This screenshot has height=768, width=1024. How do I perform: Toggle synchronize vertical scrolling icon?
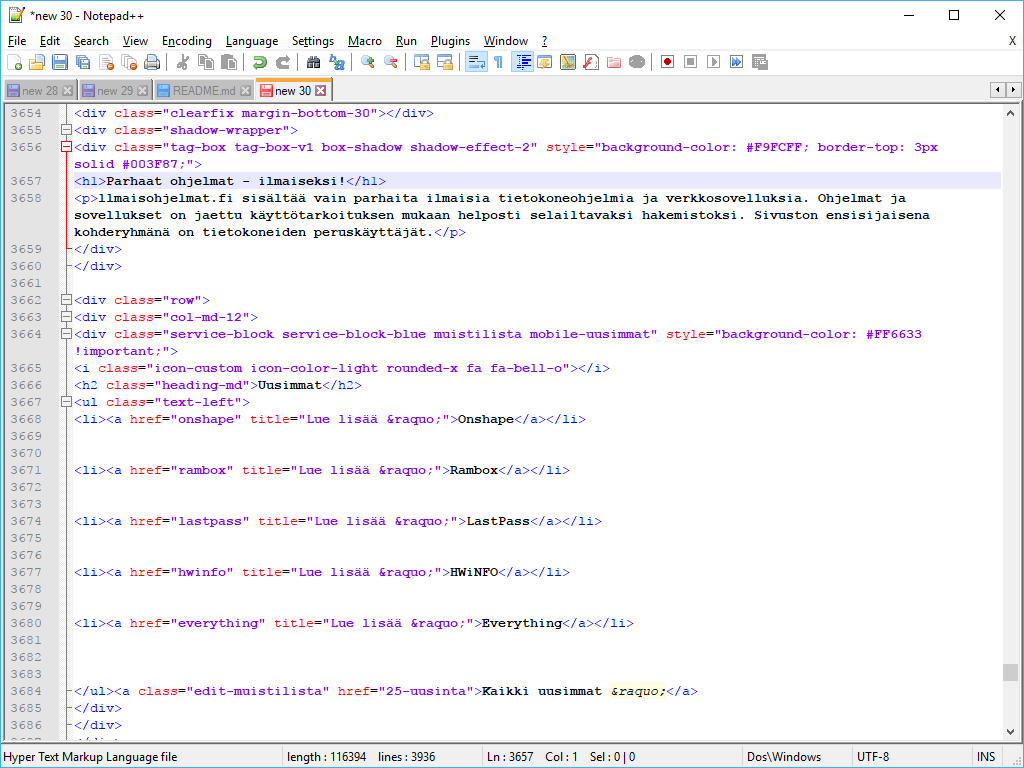(421, 62)
